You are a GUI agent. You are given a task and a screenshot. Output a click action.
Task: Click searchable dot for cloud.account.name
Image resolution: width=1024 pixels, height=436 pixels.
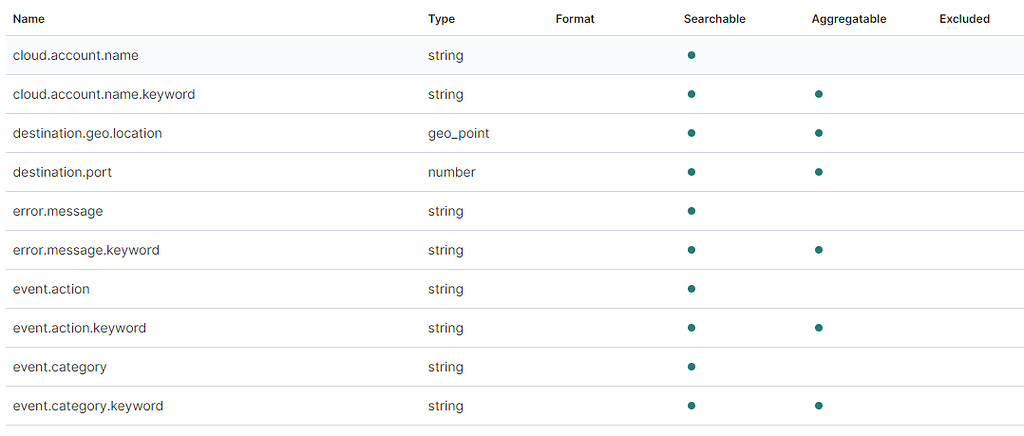(x=691, y=55)
